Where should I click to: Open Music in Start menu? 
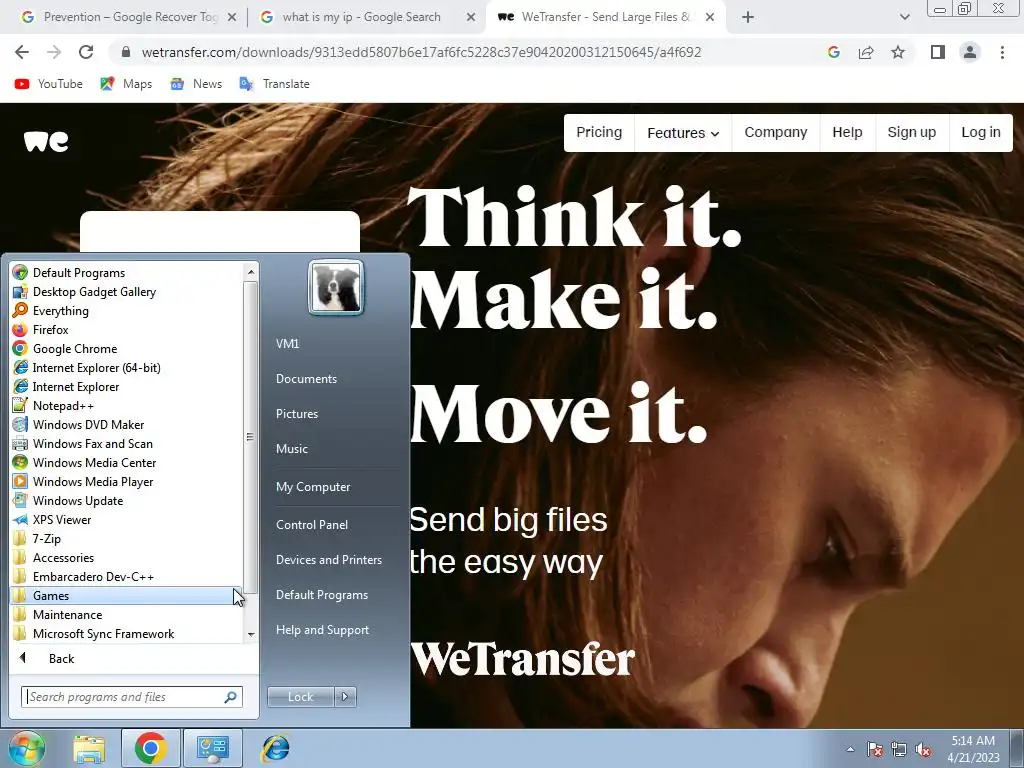click(x=291, y=449)
